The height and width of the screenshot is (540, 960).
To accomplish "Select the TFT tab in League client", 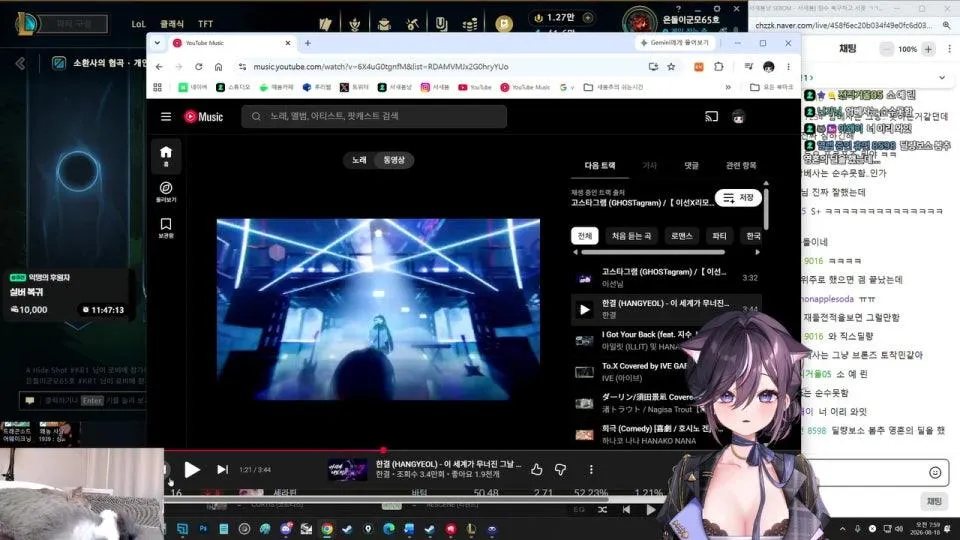I will (x=206, y=24).
